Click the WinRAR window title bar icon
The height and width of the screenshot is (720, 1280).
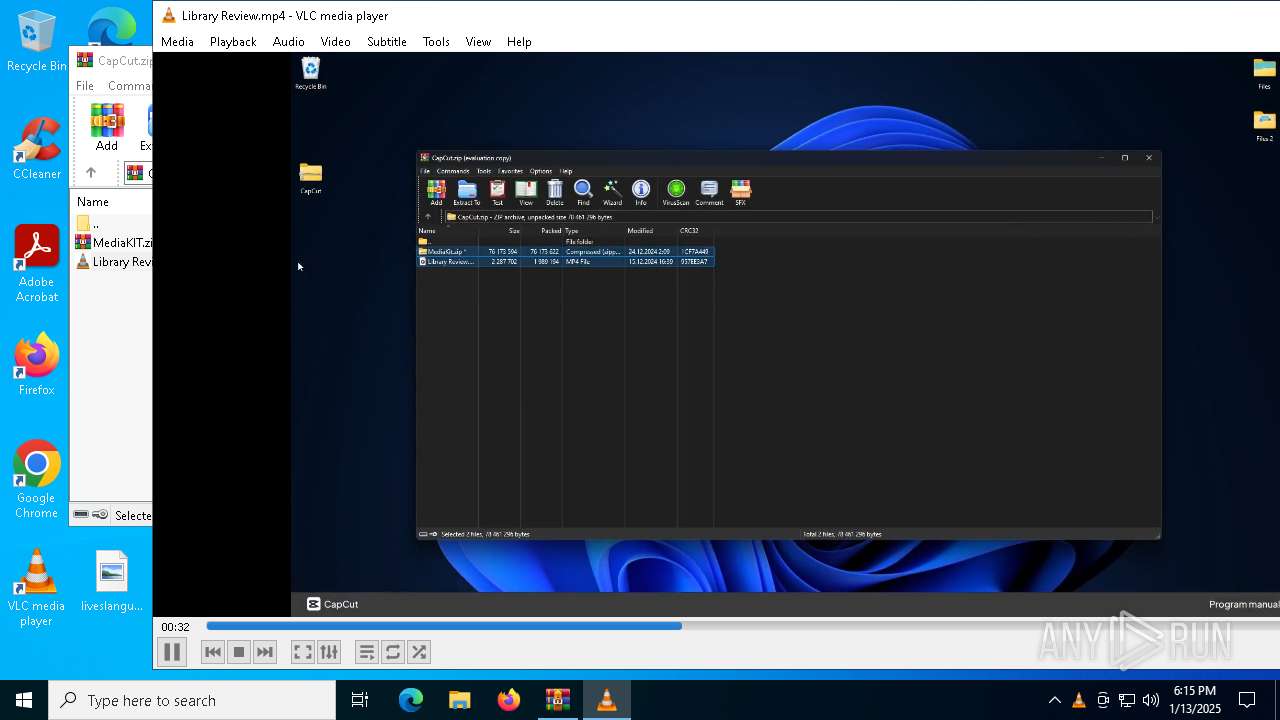click(x=84, y=60)
